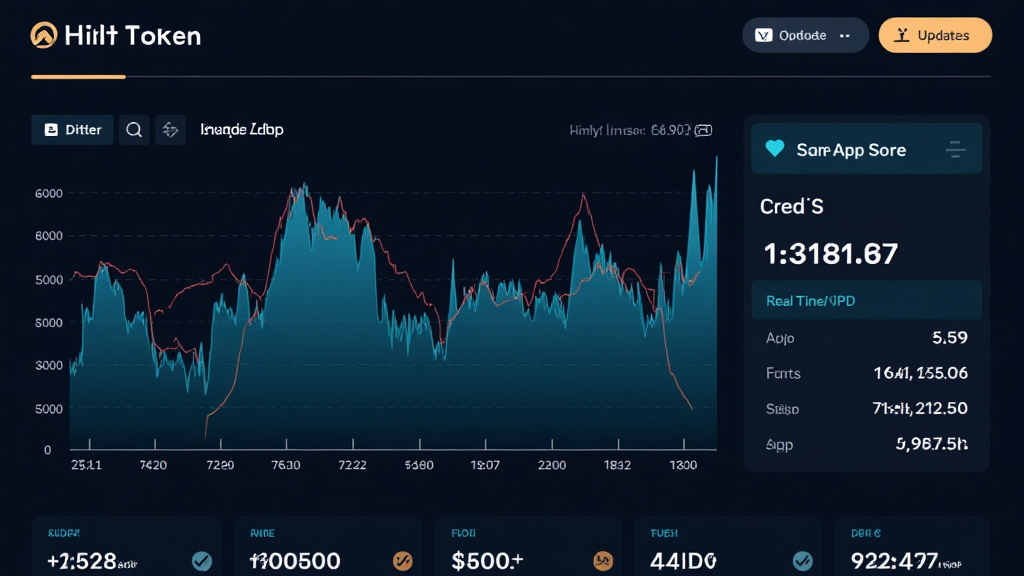Click the Ditter button
The height and width of the screenshot is (576, 1024).
[72, 130]
